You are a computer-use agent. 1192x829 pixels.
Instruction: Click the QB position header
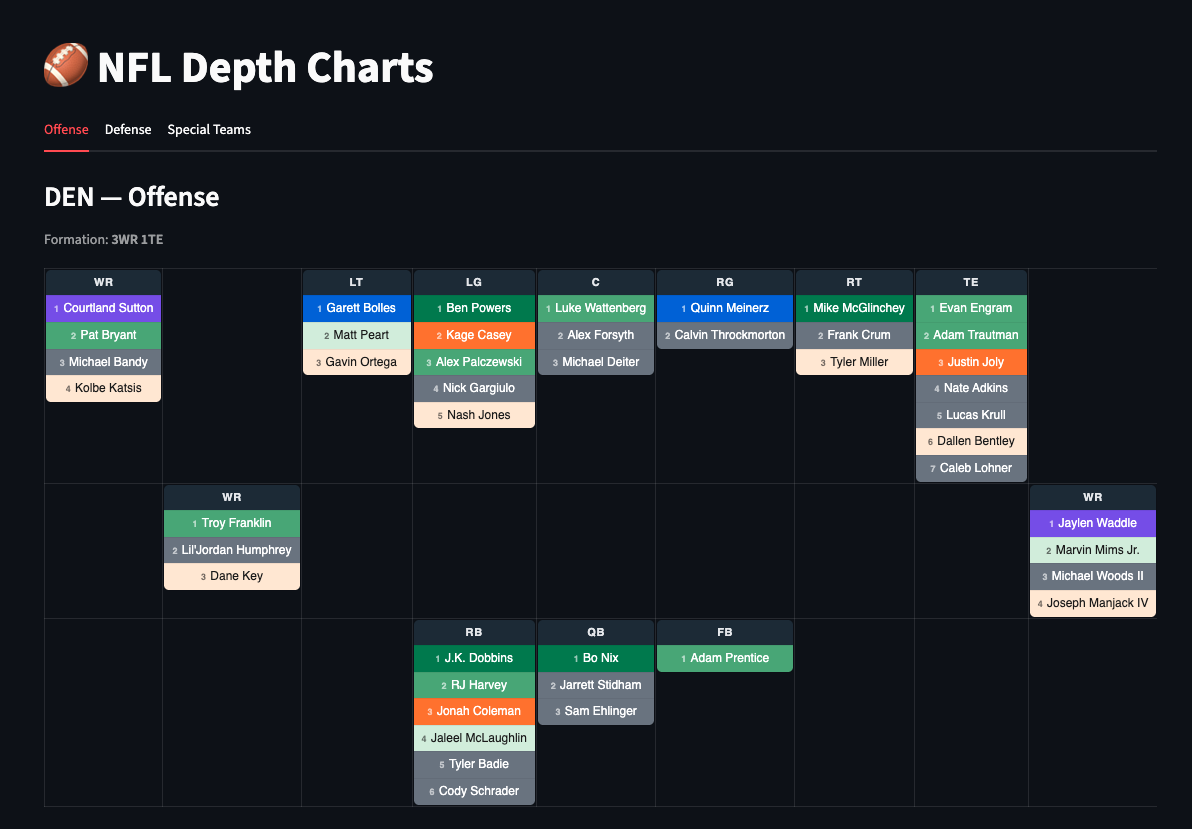(x=596, y=632)
